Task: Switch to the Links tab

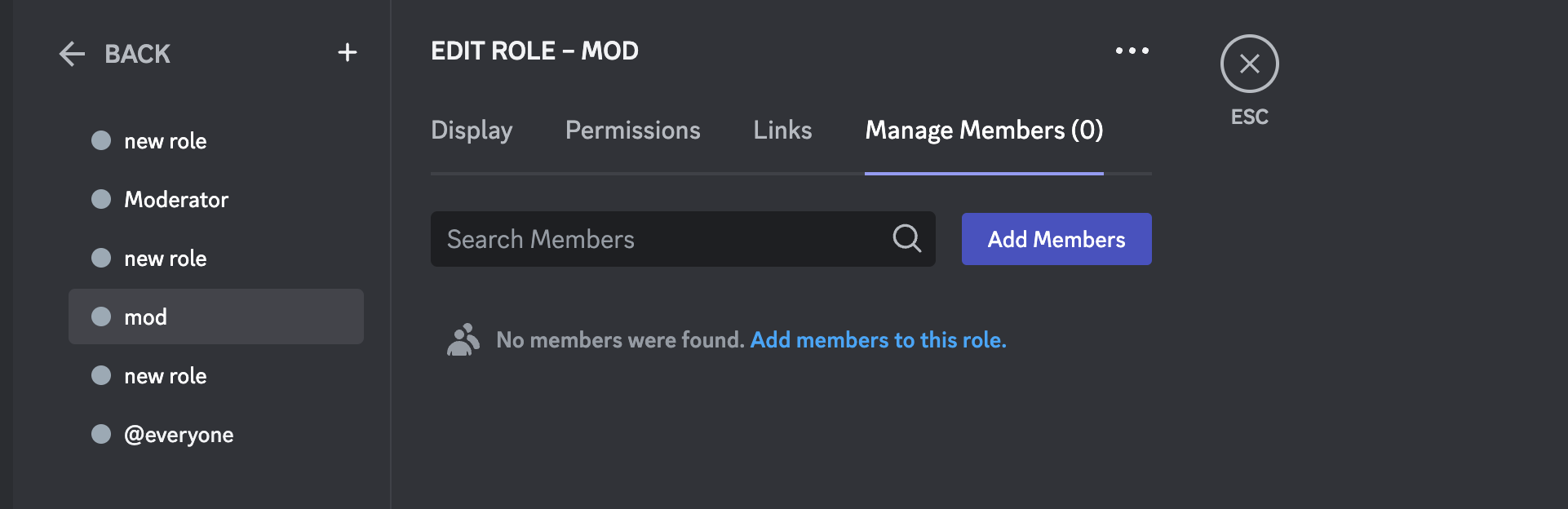Action: coord(782,130)
